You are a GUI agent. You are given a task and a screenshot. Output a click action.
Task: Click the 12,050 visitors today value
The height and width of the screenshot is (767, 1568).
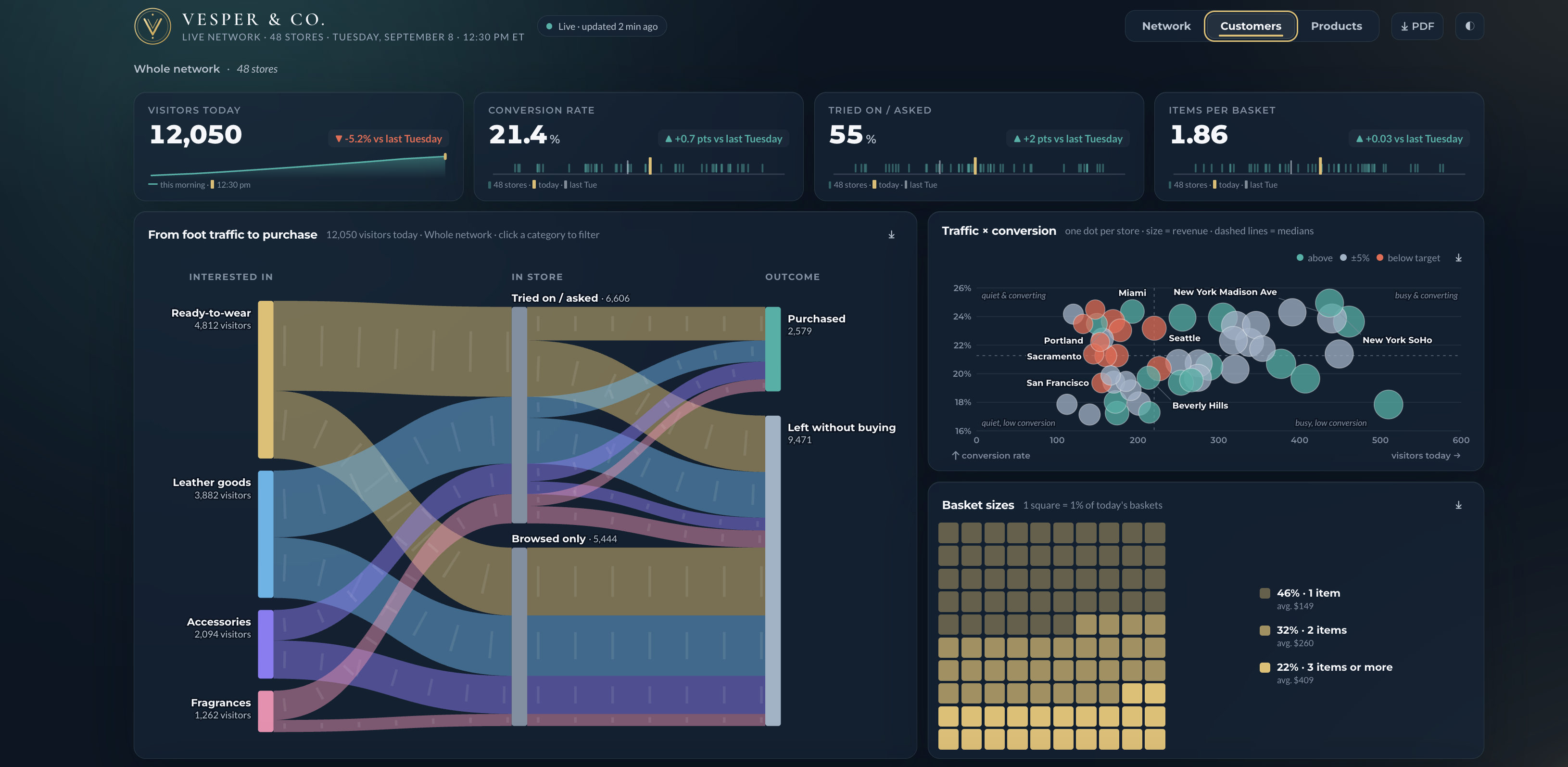(195, 135)
